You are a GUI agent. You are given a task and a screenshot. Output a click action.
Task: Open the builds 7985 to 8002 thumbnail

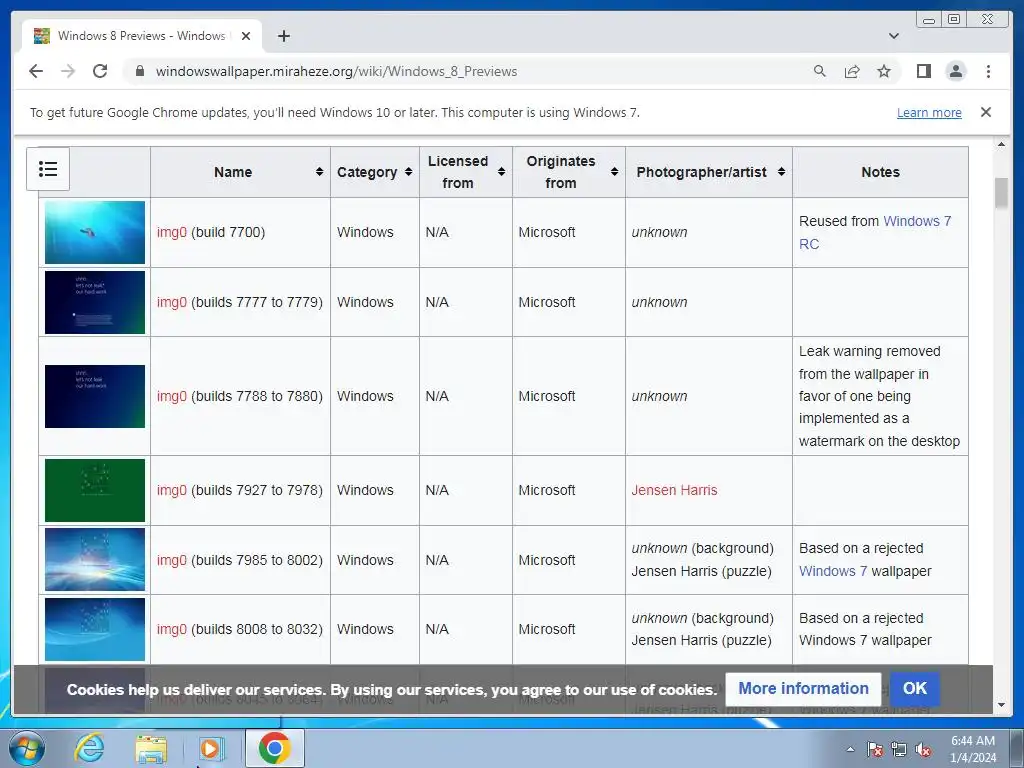[95, 560]
